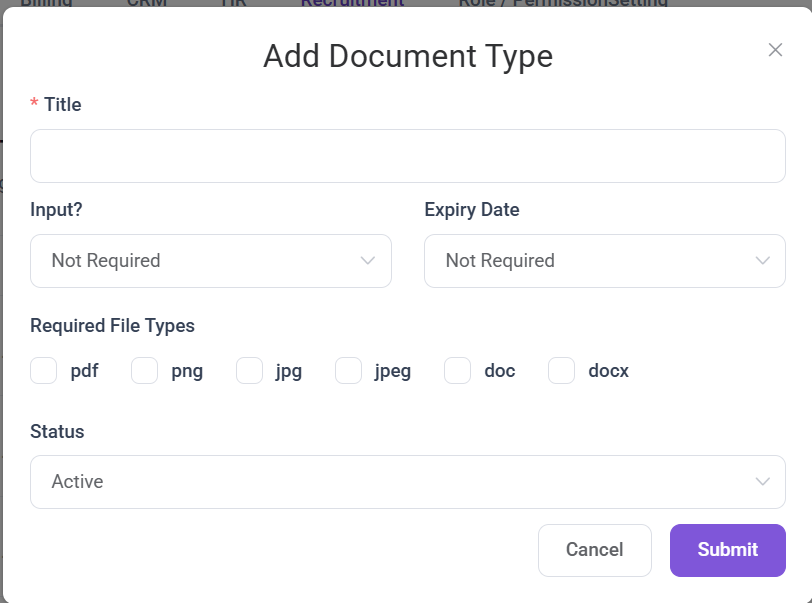Select the jpeg file type checkbox
This screenshot has width=812, height=603.
coord(348,371)
